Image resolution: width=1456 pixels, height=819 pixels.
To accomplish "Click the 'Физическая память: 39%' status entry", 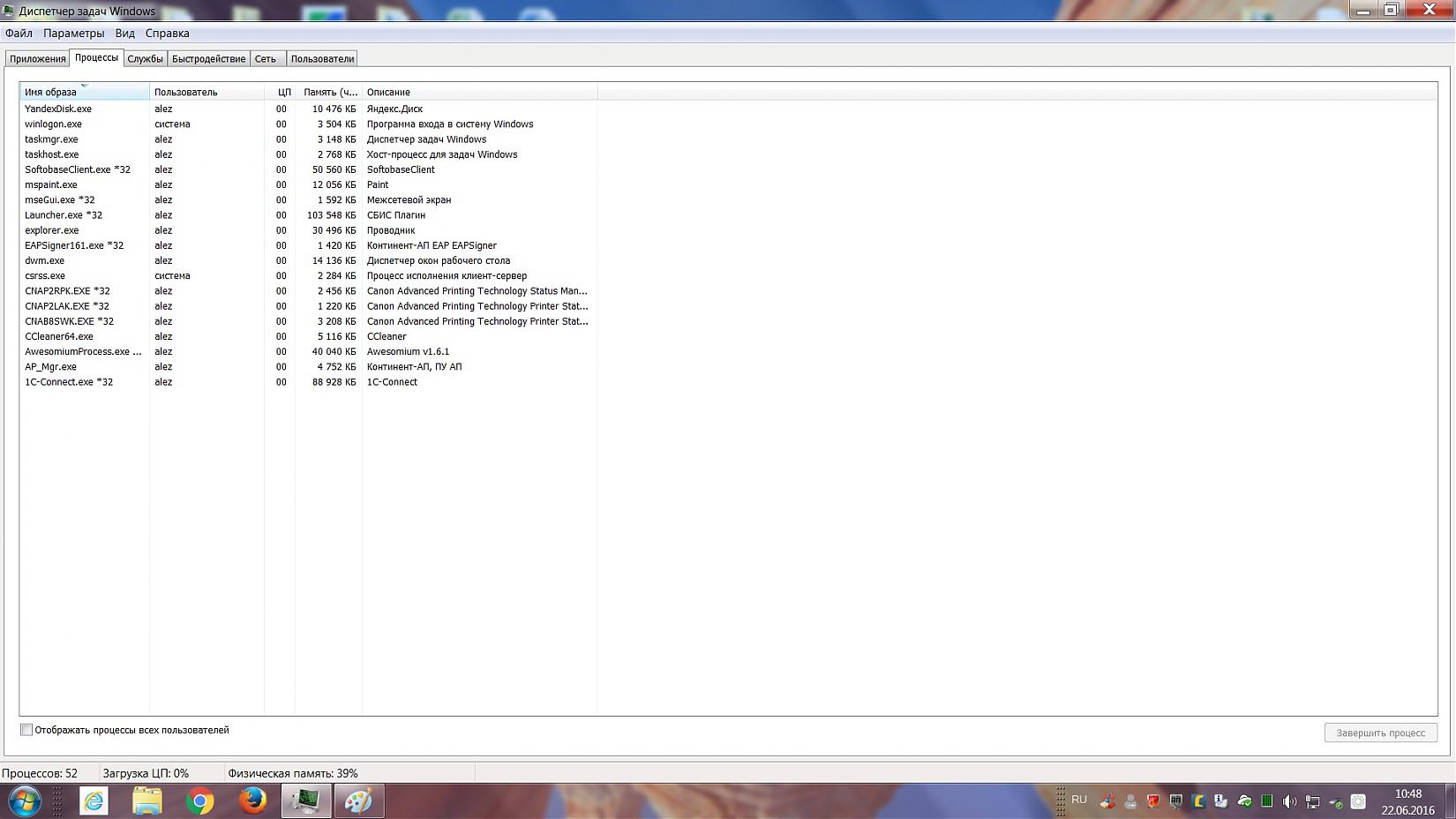I will pos(293,773).
